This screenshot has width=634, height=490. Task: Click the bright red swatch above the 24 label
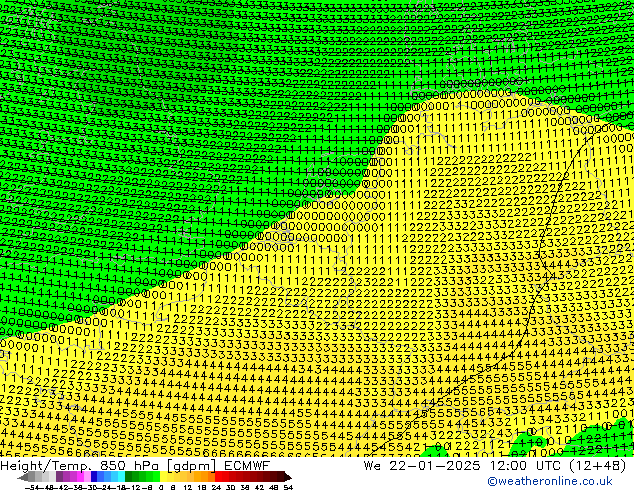(218, 477)
